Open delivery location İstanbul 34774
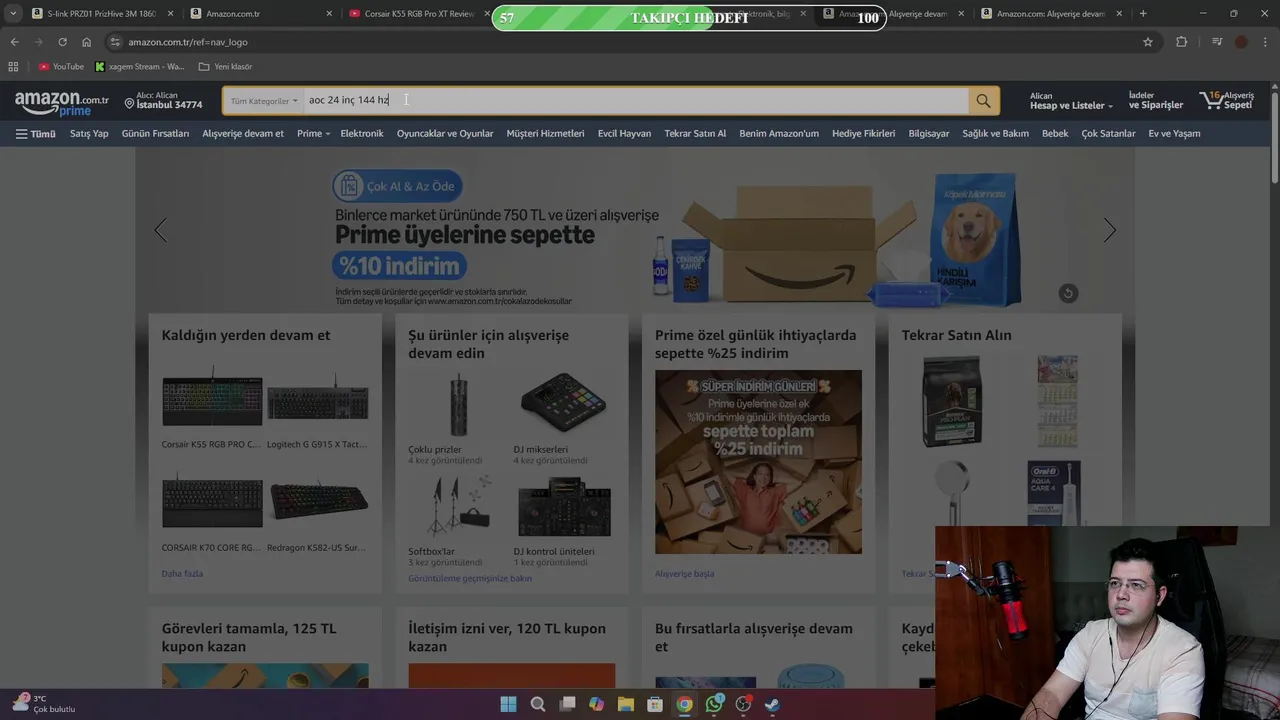The height and width of the screenshot is (720, 1280). (x=164, y=100)
